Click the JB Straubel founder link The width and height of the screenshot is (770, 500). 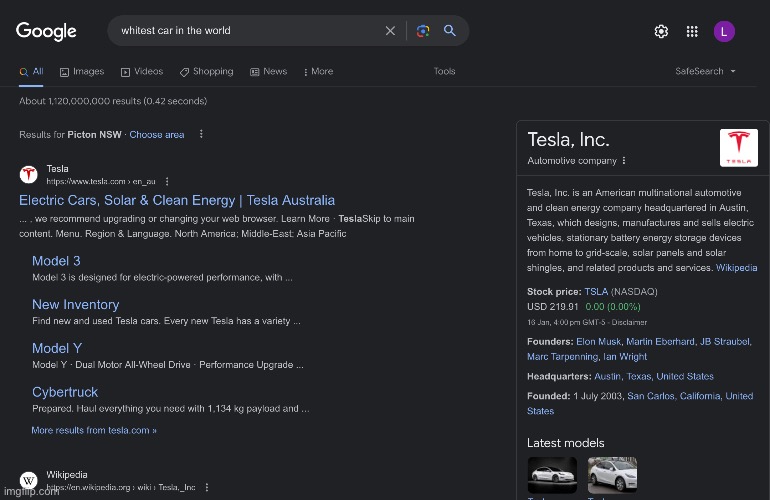724,341
